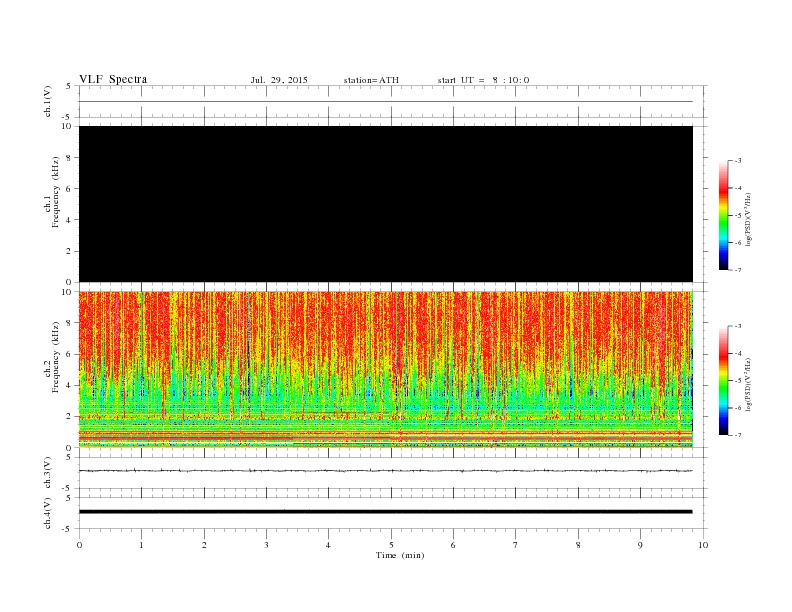The width and height of the screenshot is (792, 612).
Task: Click the ch.3 voltage trace line
Action: pos(386,471)
